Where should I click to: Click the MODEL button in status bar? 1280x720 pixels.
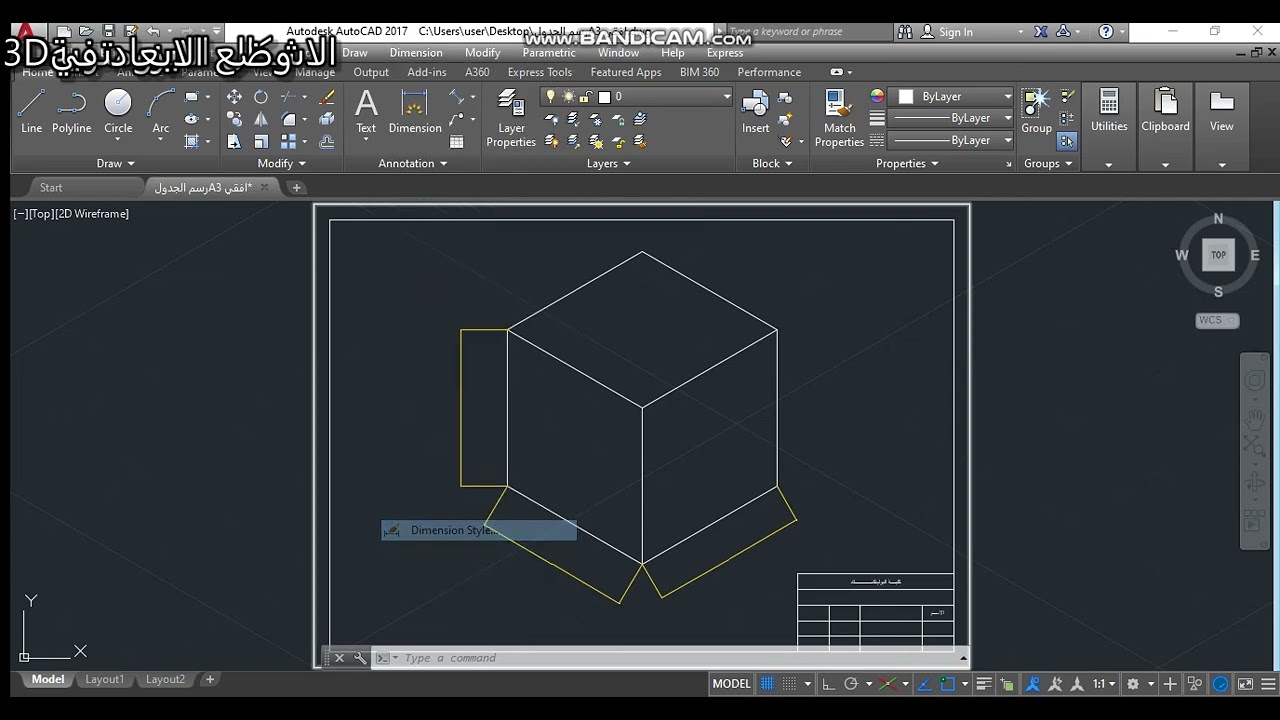pos(731,684)
